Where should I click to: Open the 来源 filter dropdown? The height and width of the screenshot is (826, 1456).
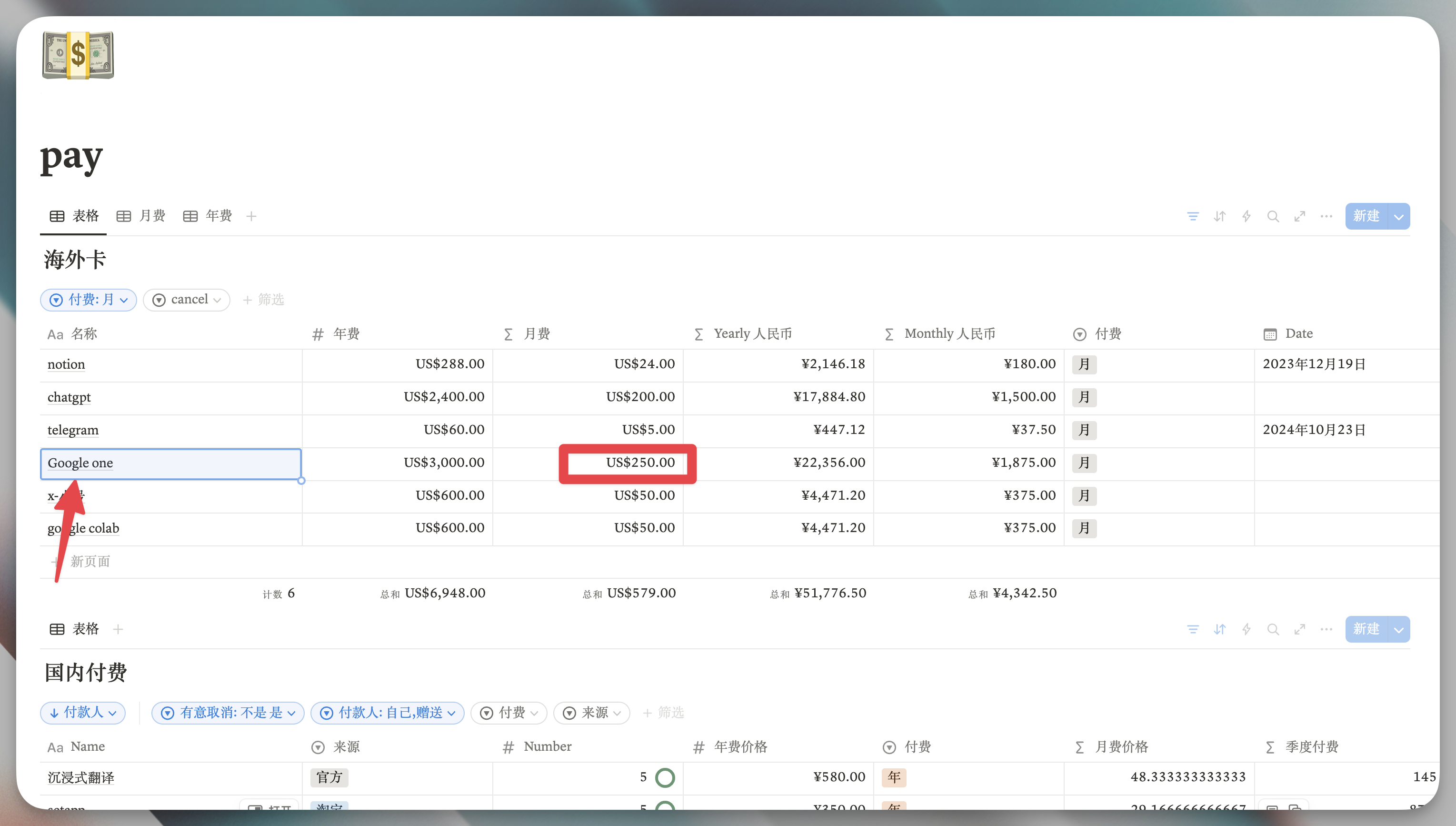tap(592, 713)
